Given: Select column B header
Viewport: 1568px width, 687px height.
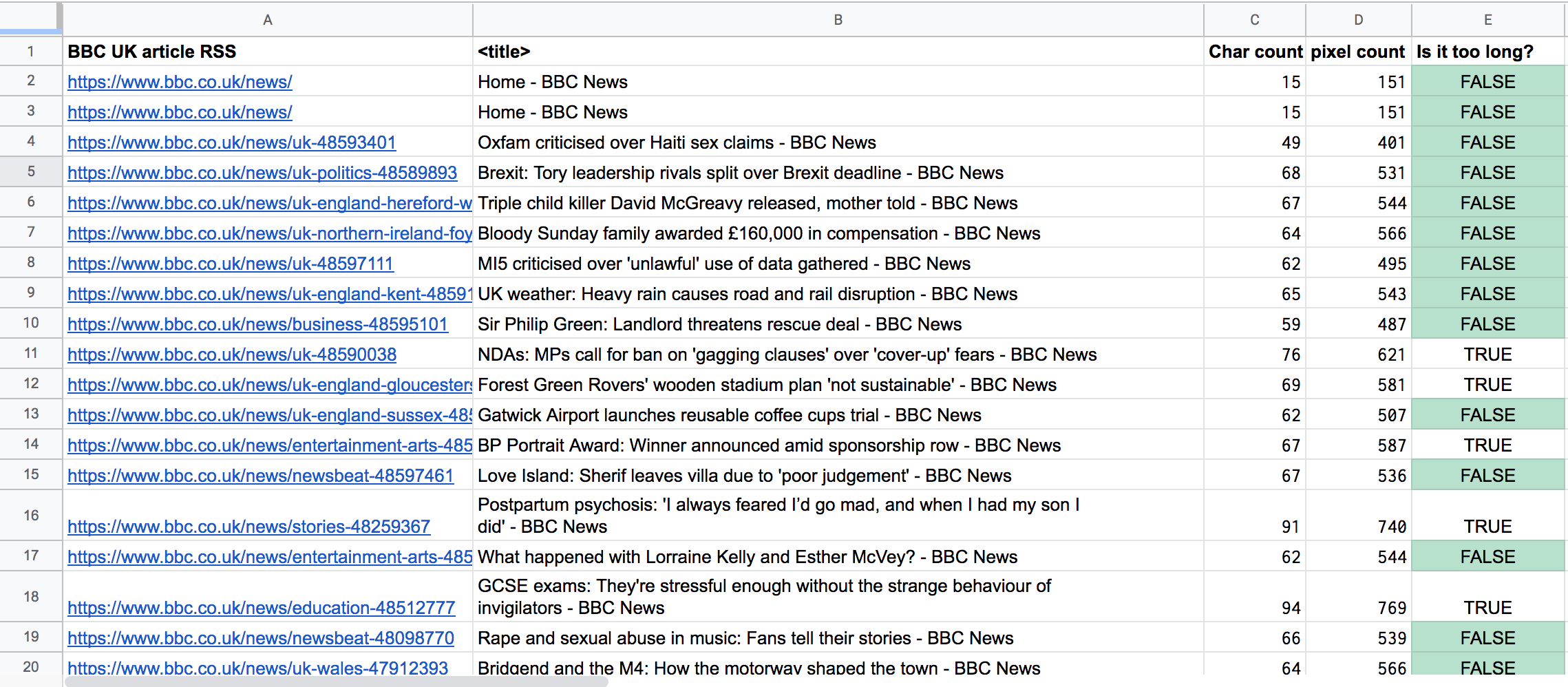Looking at the screenshot, I should [838, 19].
